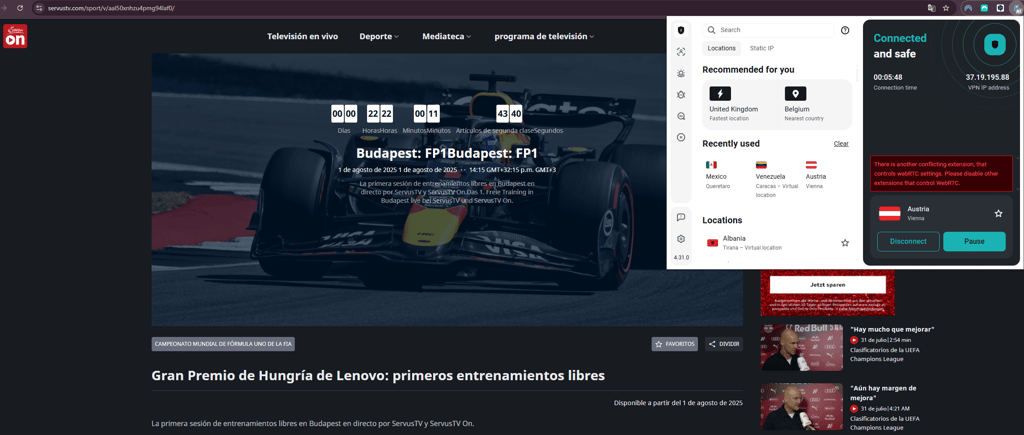Click the Dividir share button

coord(724,344)
